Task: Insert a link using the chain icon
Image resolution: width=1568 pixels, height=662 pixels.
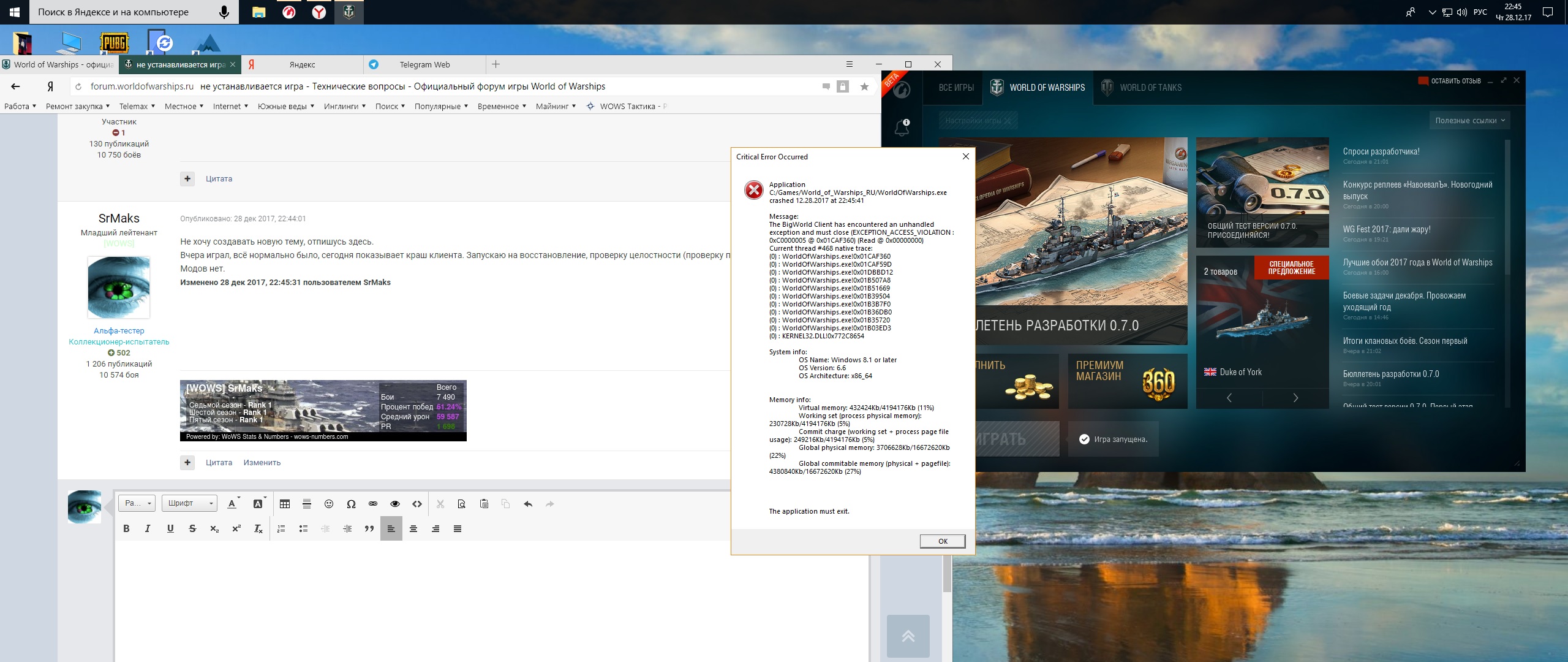Action: coord(373,504)
